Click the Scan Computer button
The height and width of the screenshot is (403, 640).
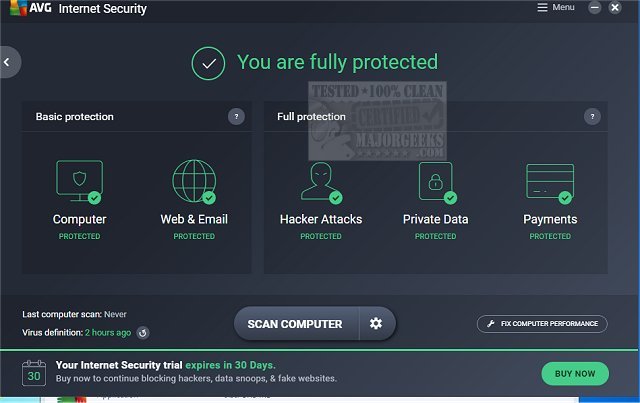pos(295,324)
